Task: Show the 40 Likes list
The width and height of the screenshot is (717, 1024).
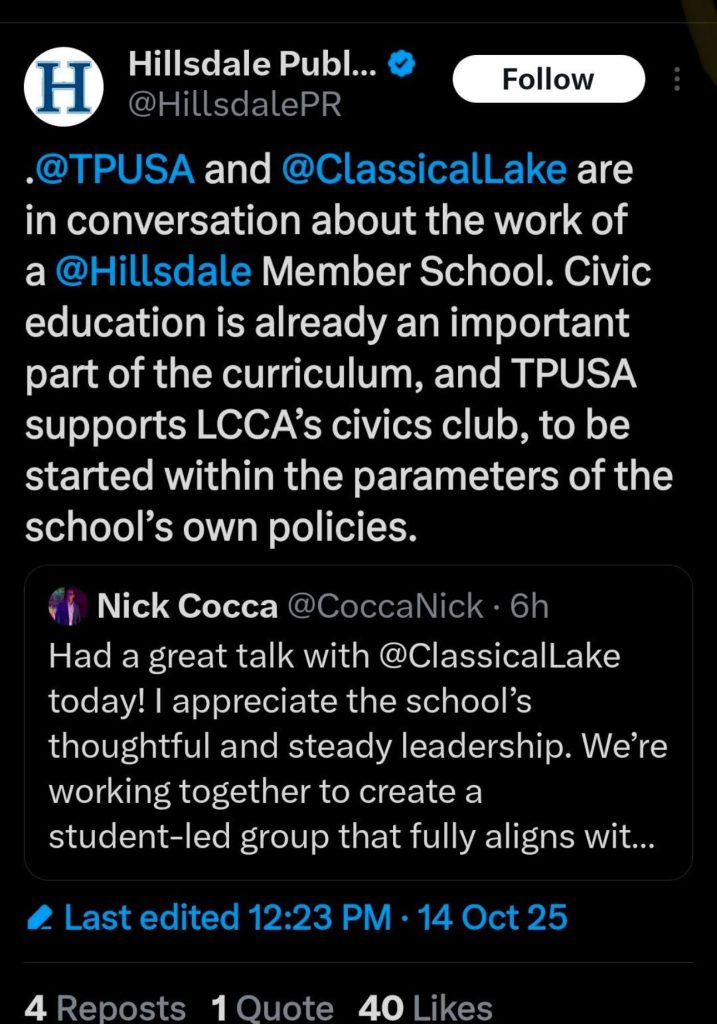Action: (425, 1007)
